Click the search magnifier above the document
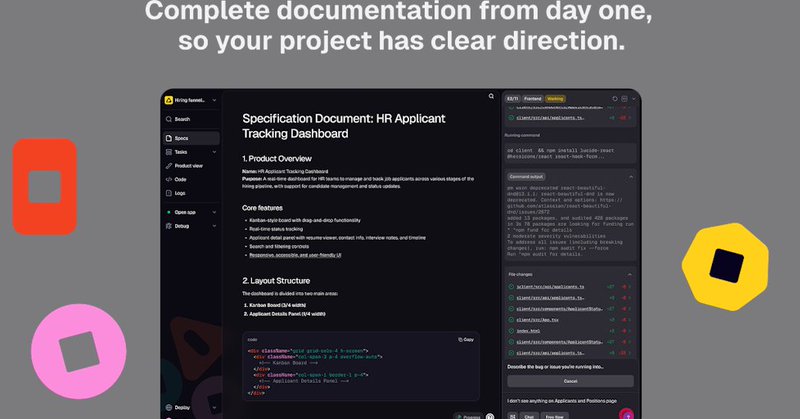The width and height of the screenshot is (800, 419). 491,96
